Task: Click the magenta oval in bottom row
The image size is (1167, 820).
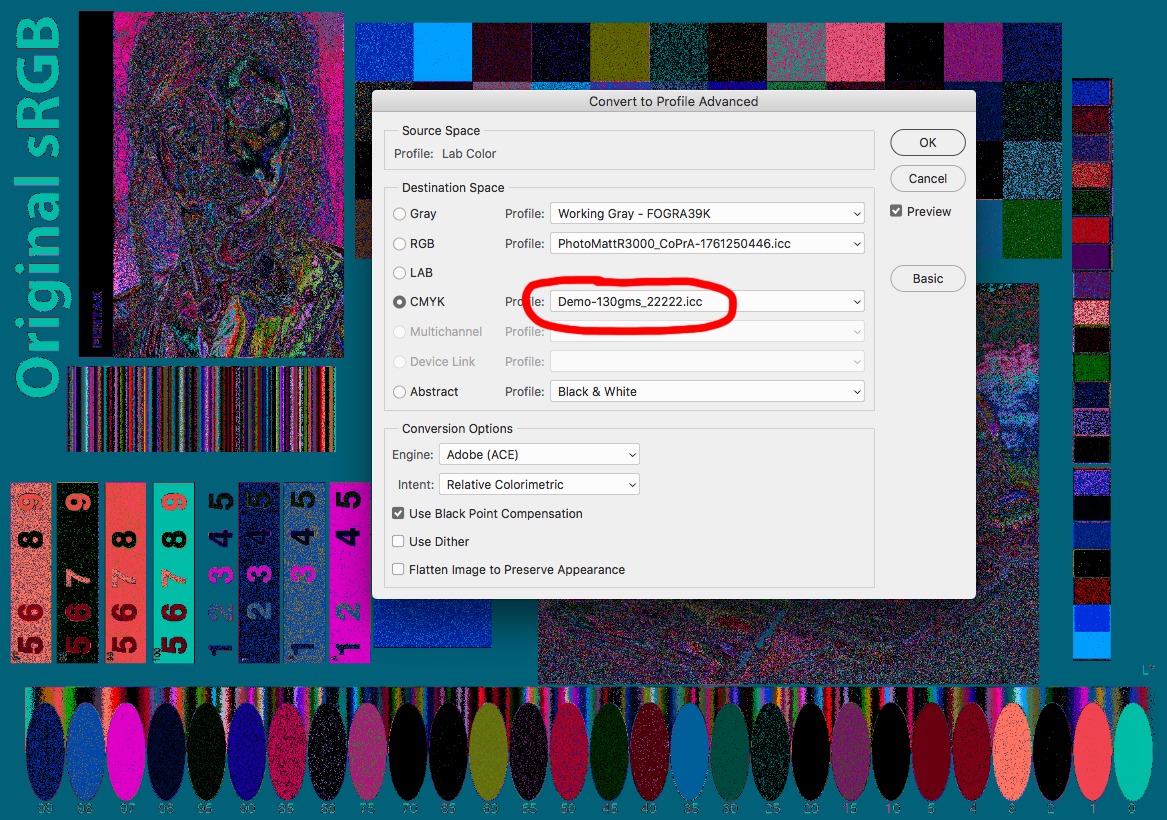Action: 126,750
